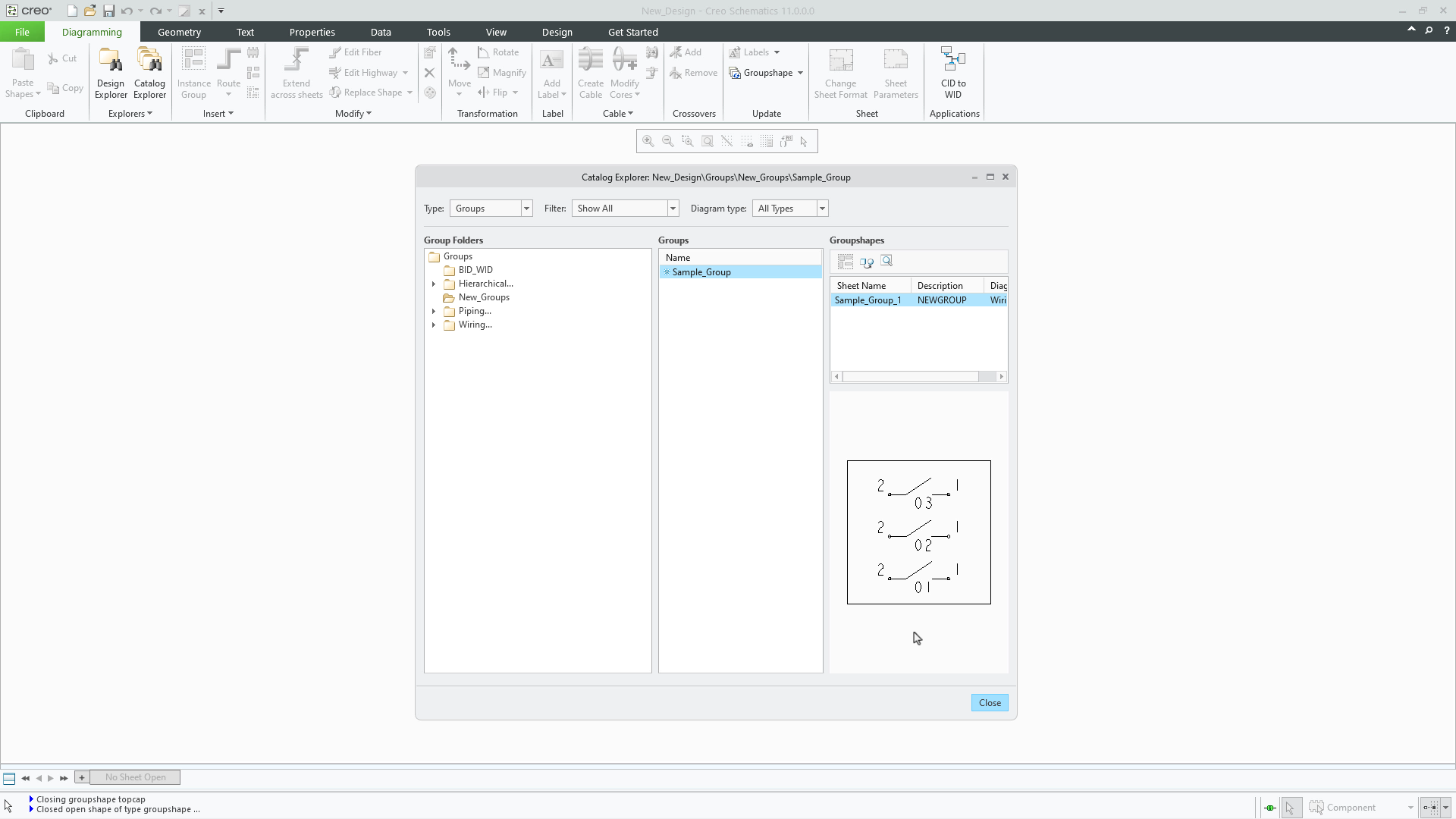Select the Zoom In magnifier tool
The image size is (1456, 819).
tap(648, 141)
